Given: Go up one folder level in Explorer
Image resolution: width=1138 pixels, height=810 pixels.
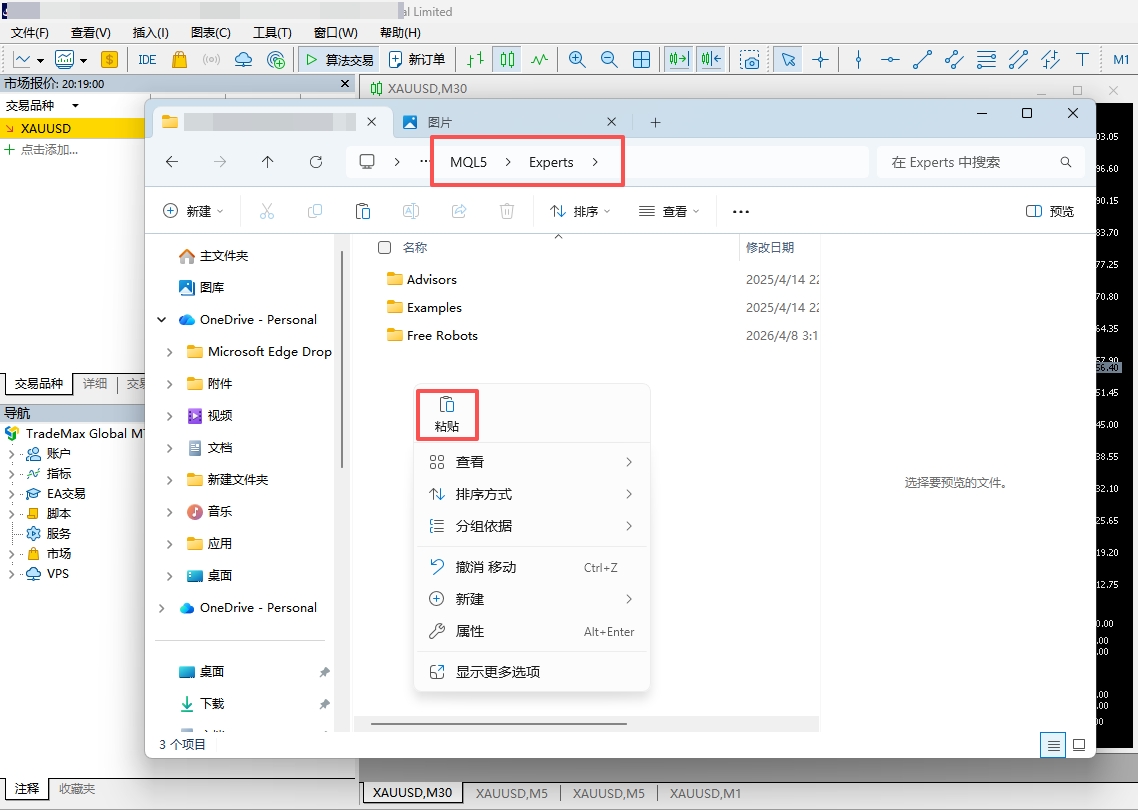Looking at the screenshot, I should pyautogui.click(x=267, y=163).
